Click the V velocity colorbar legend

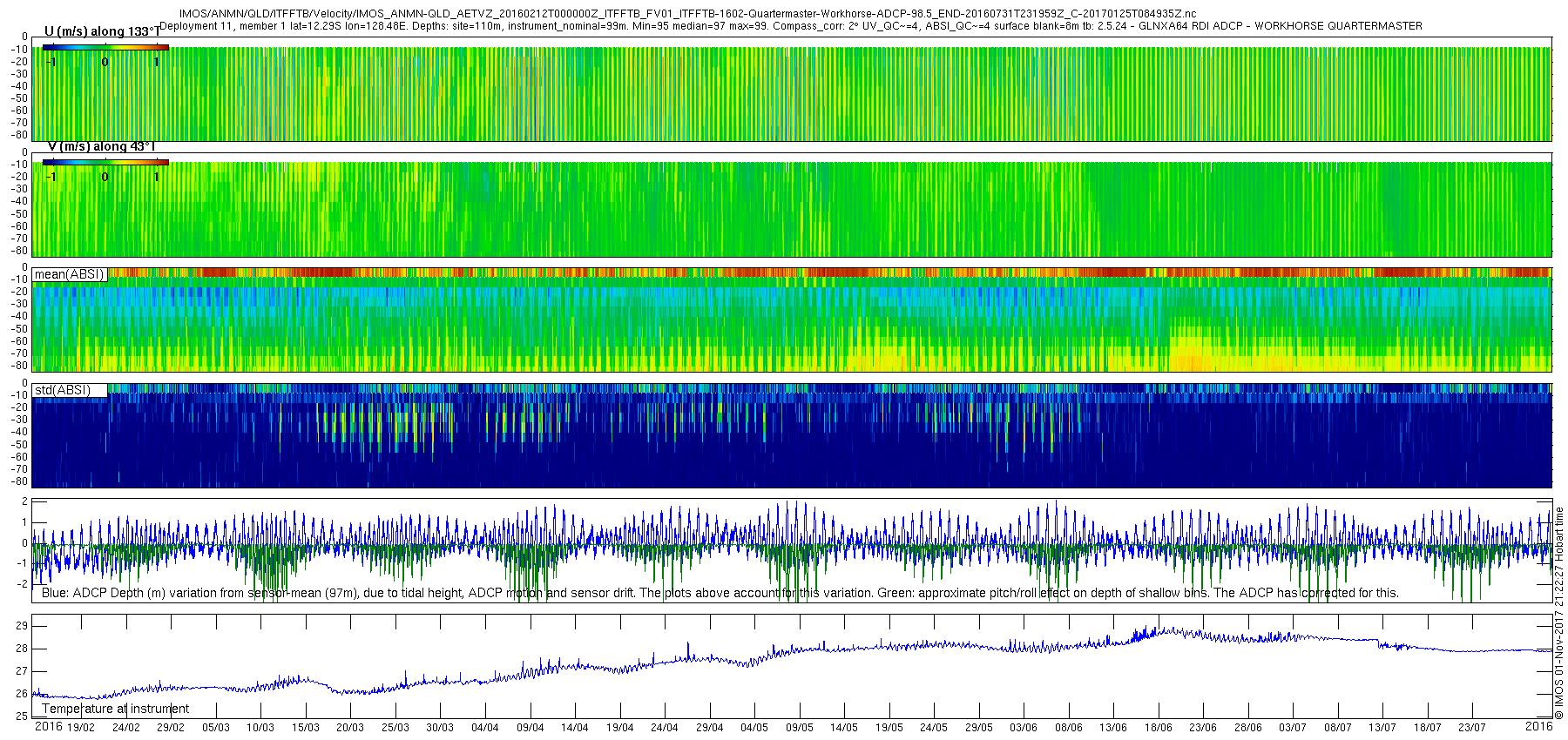[105, 162]
